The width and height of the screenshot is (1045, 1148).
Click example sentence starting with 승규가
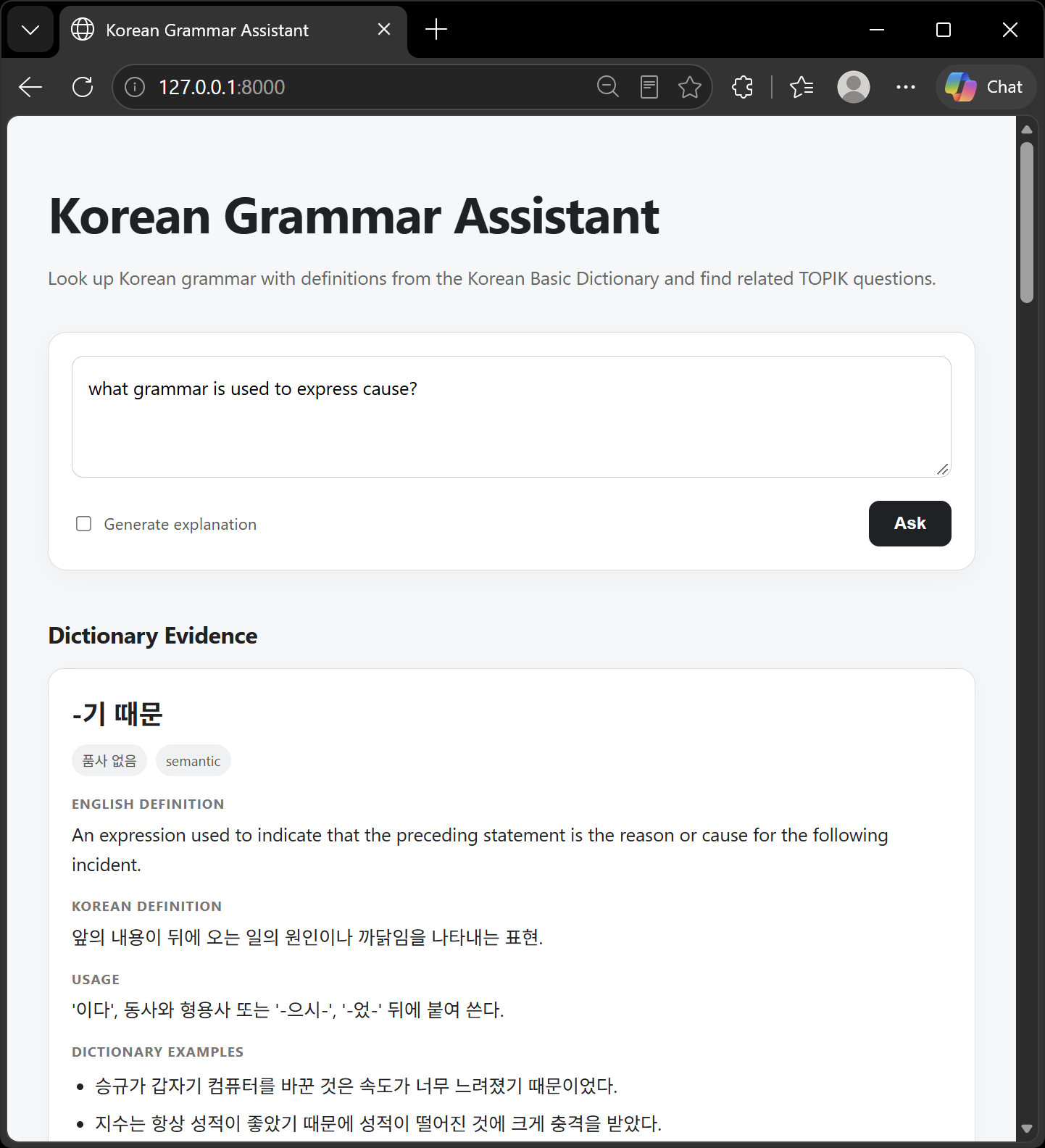(x=356, y=1086)
